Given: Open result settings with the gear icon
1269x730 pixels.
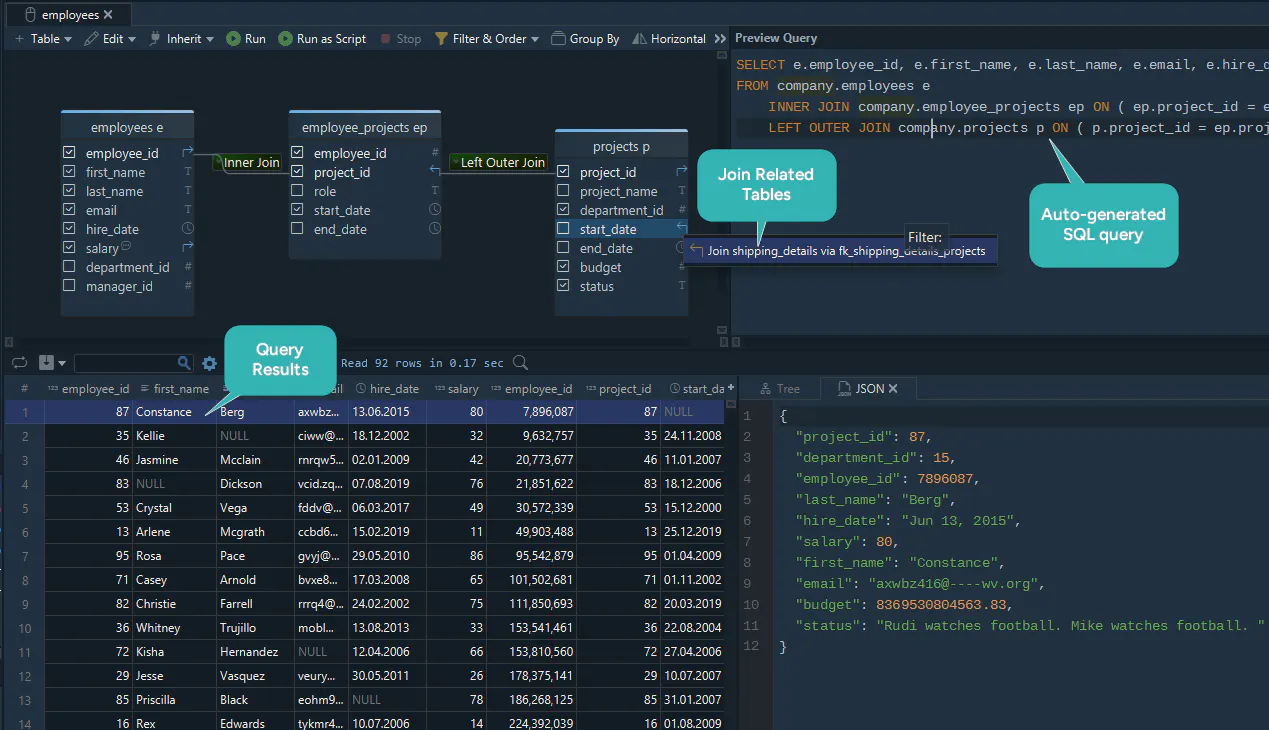Looking at the screenshot, I should (x=209, y=364).
